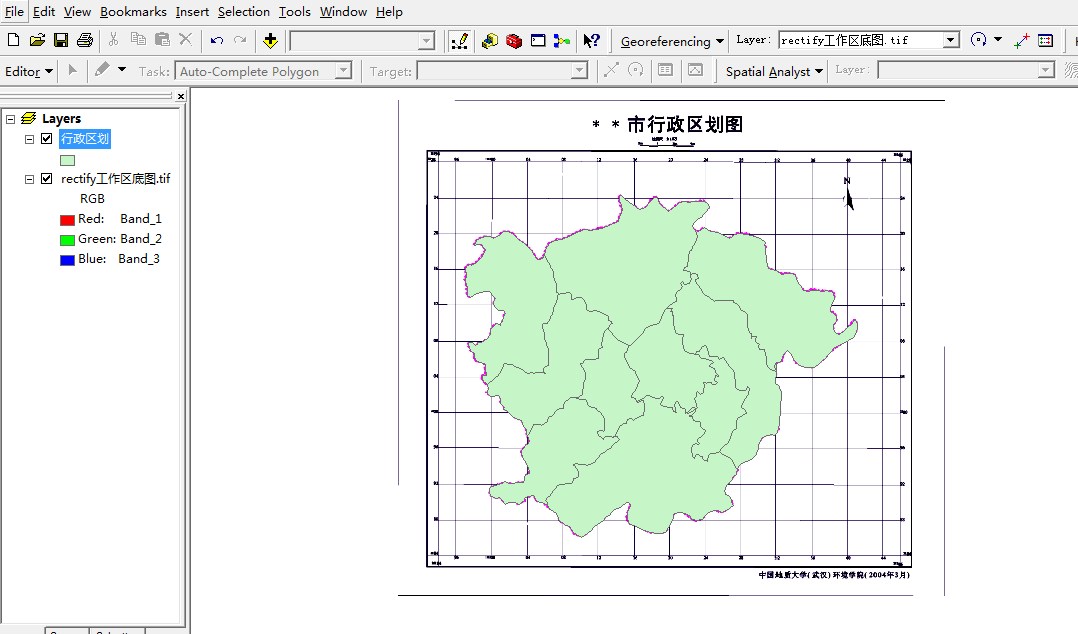The width and height of the screenshot is (1078, 634).
Task: Open the Georeferencing dropdown menu
Action: 672,41
